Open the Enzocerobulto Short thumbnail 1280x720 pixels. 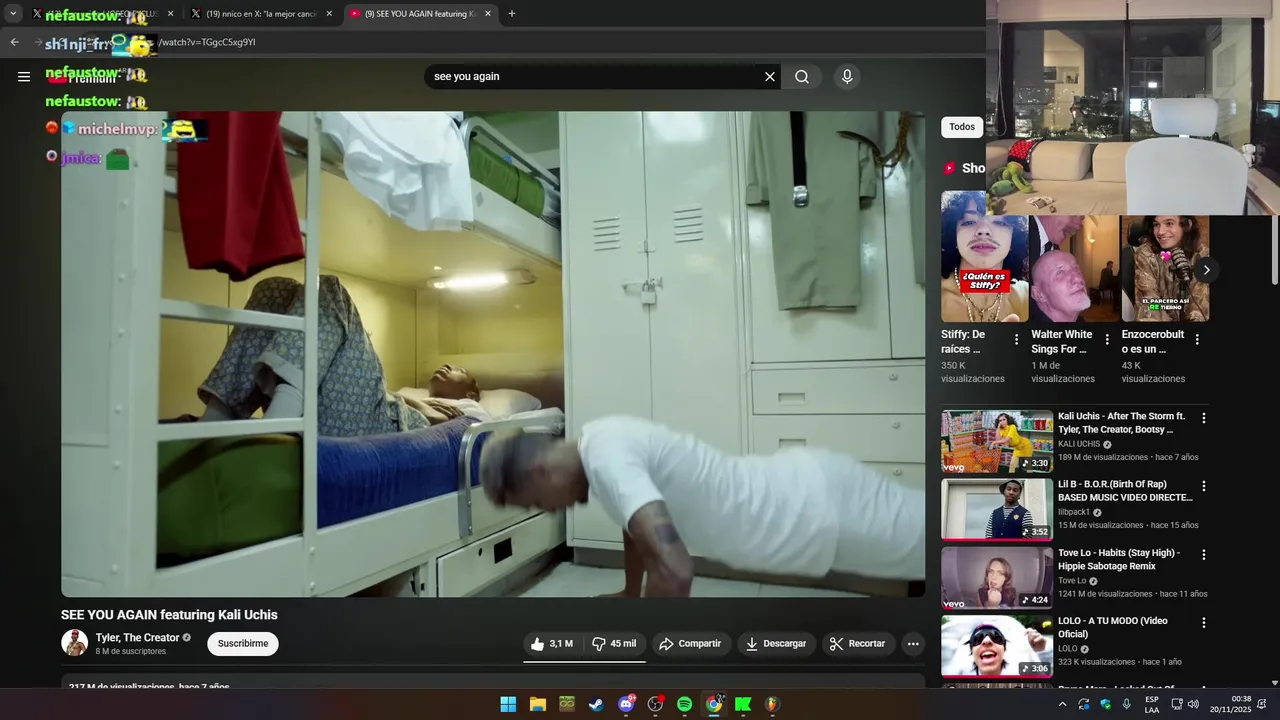[x=1164, y=267]
